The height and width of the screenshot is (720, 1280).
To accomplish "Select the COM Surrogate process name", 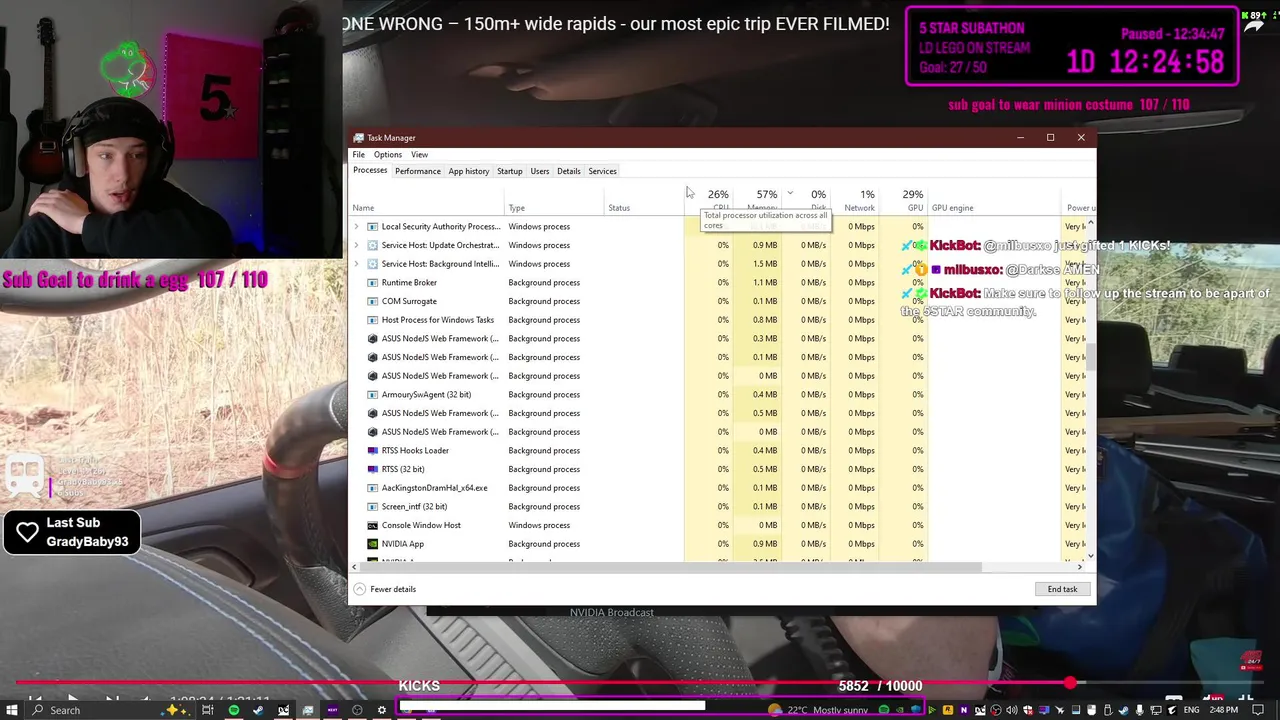I will coord(409,301).
